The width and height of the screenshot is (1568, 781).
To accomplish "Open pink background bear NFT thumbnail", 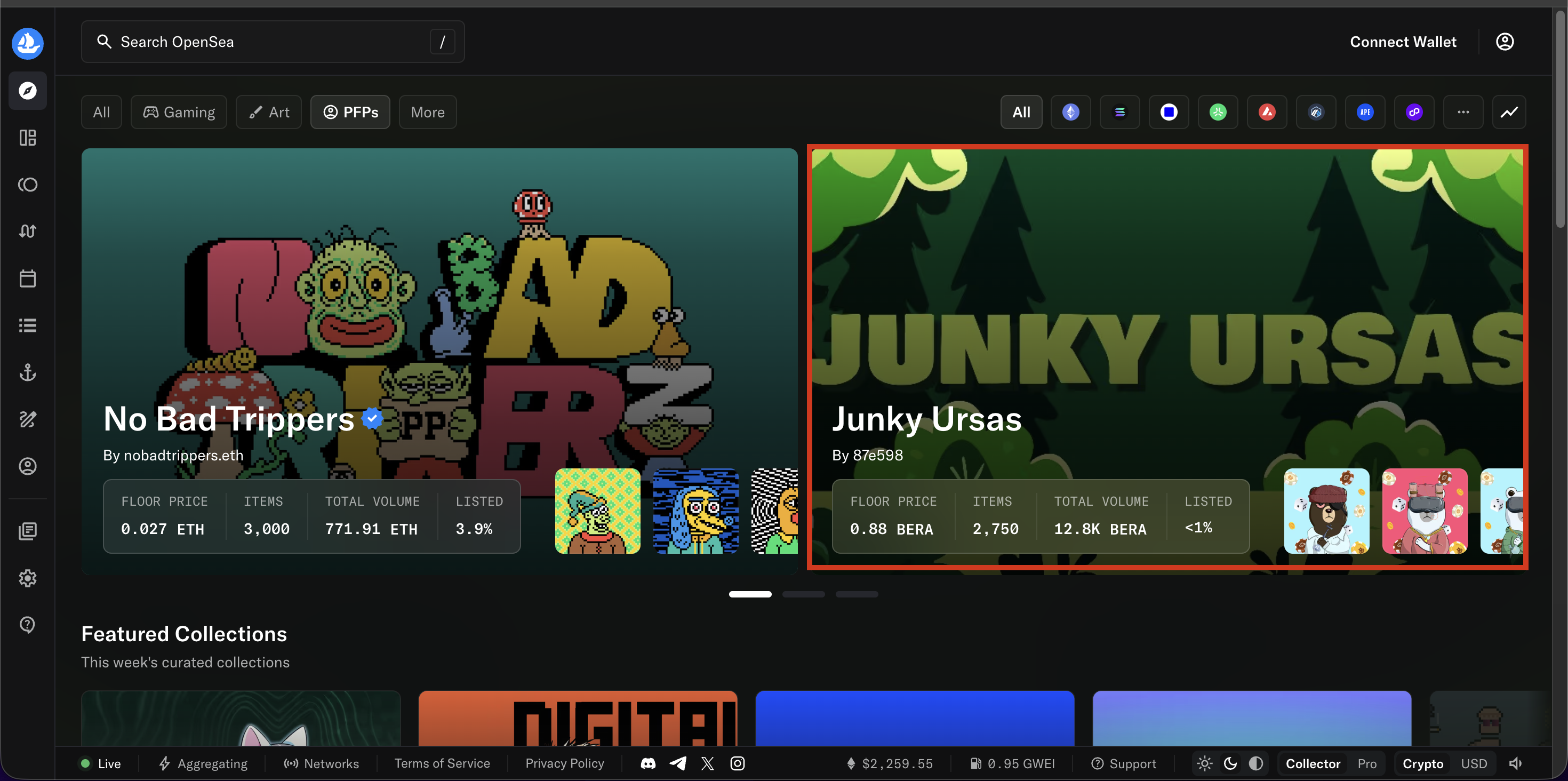I will [x=1425, y=511].
